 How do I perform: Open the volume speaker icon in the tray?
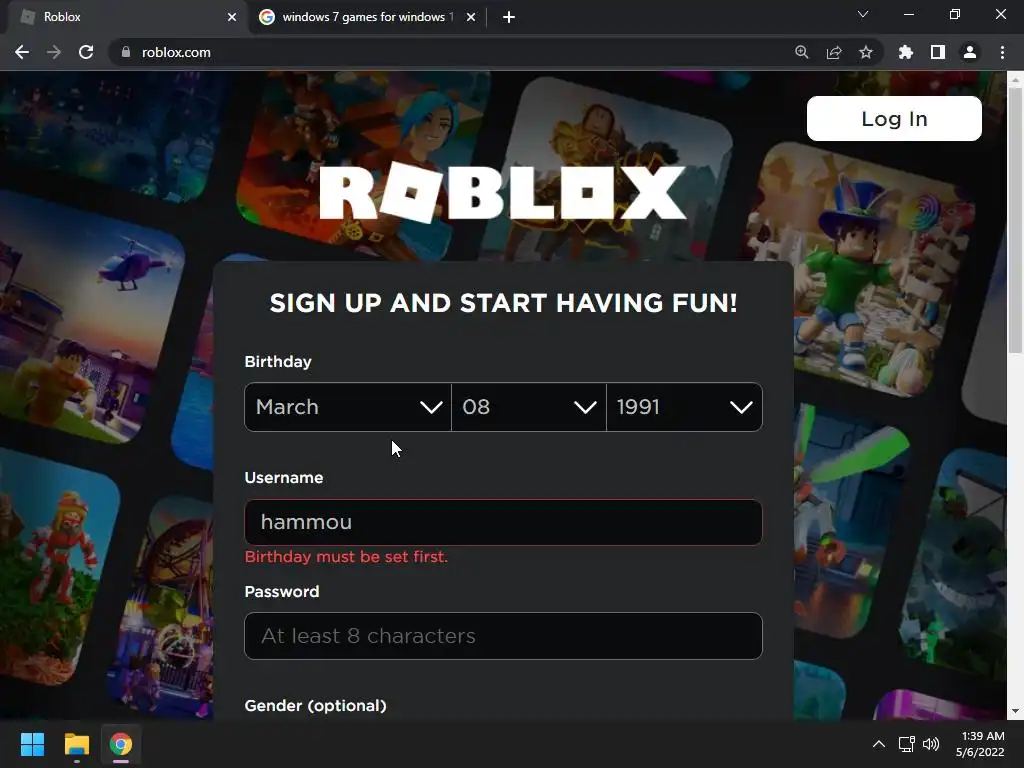point(931,744)
